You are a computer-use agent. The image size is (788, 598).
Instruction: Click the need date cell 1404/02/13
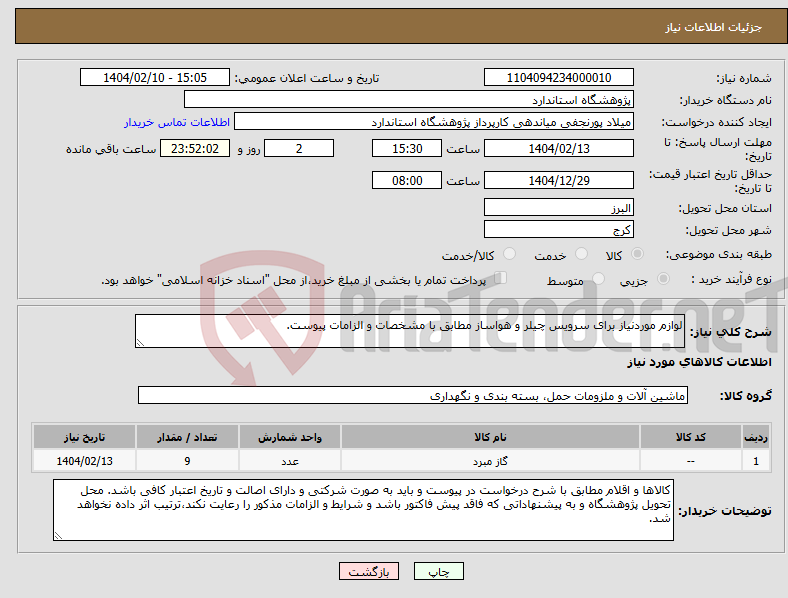point(84,461)
